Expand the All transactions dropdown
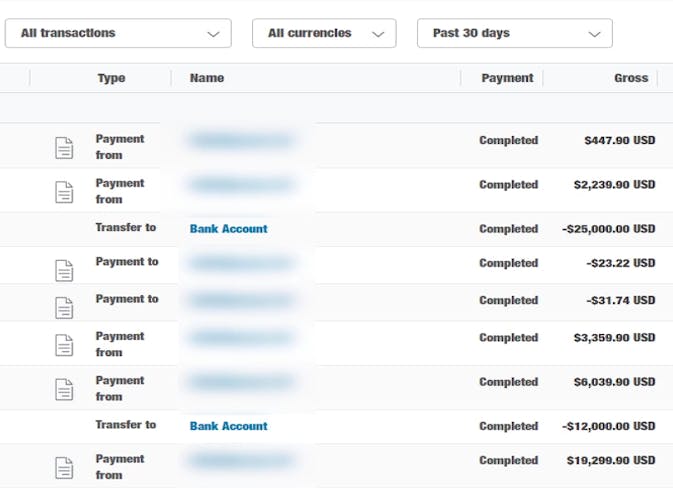 point(118,33)
